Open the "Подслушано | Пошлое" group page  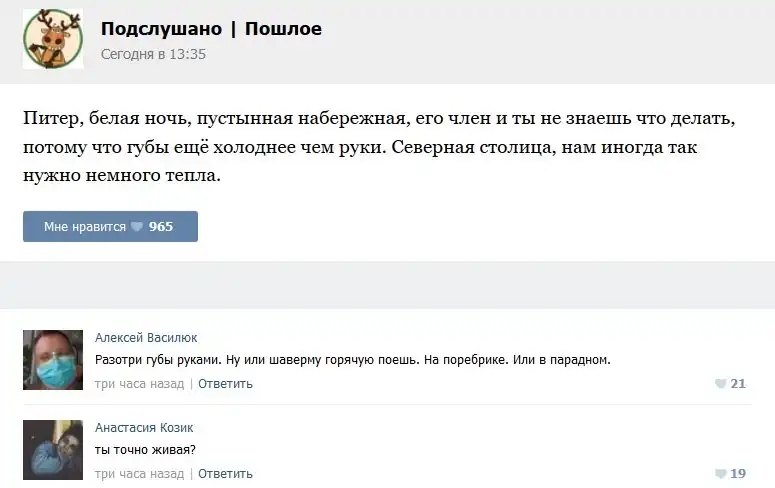[211, 29]
